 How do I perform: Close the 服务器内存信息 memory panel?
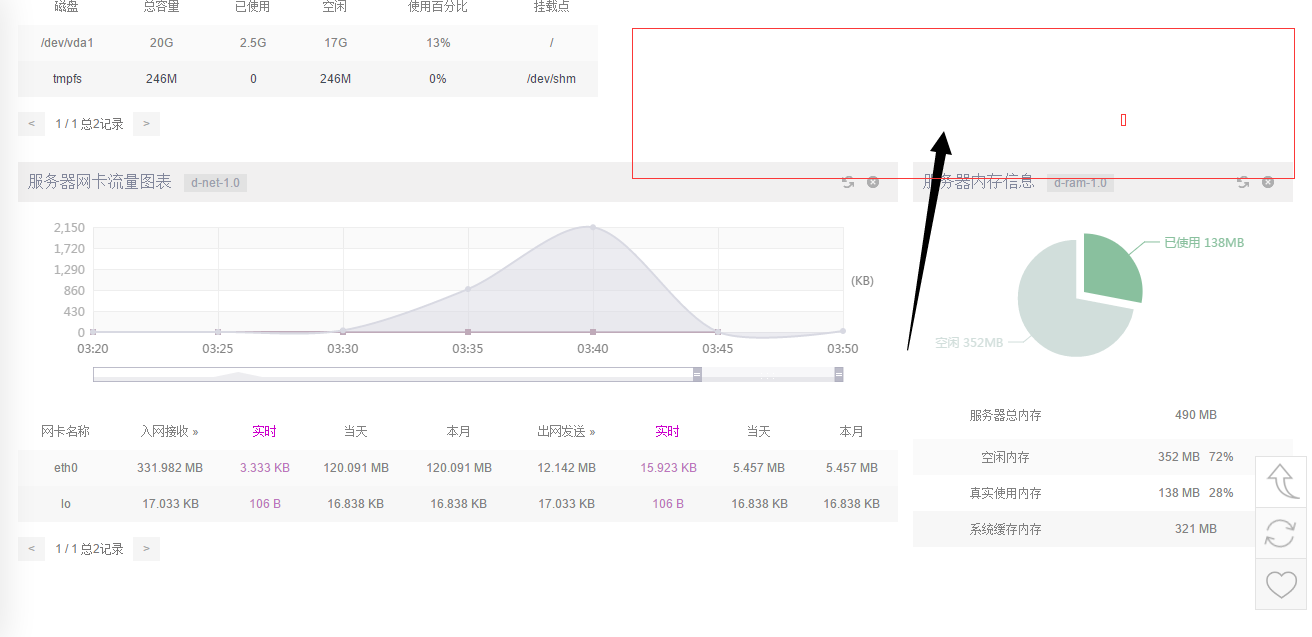pos(1268,182)
